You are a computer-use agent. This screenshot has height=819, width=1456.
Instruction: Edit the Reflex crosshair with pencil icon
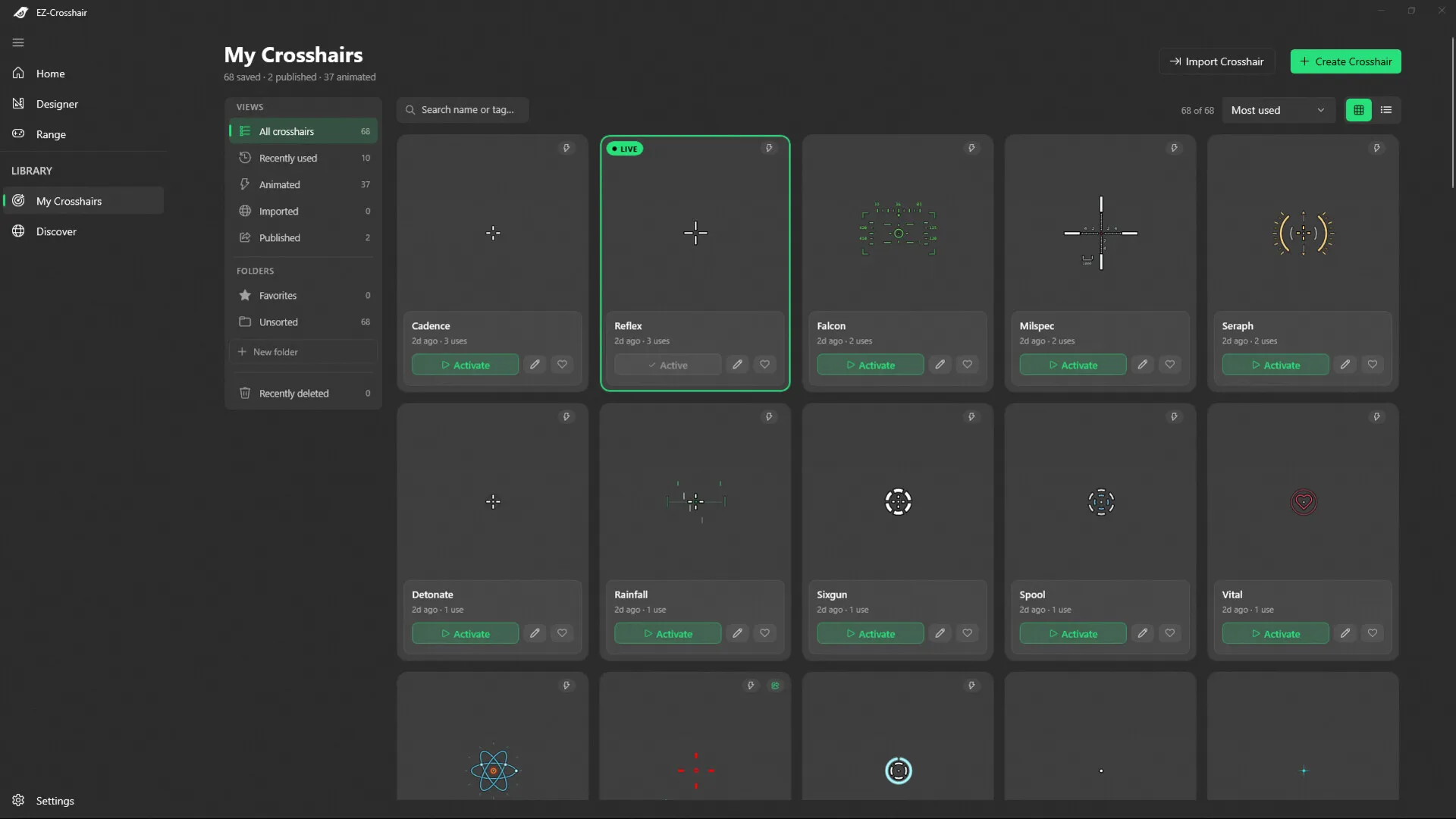tap(737, 365)
